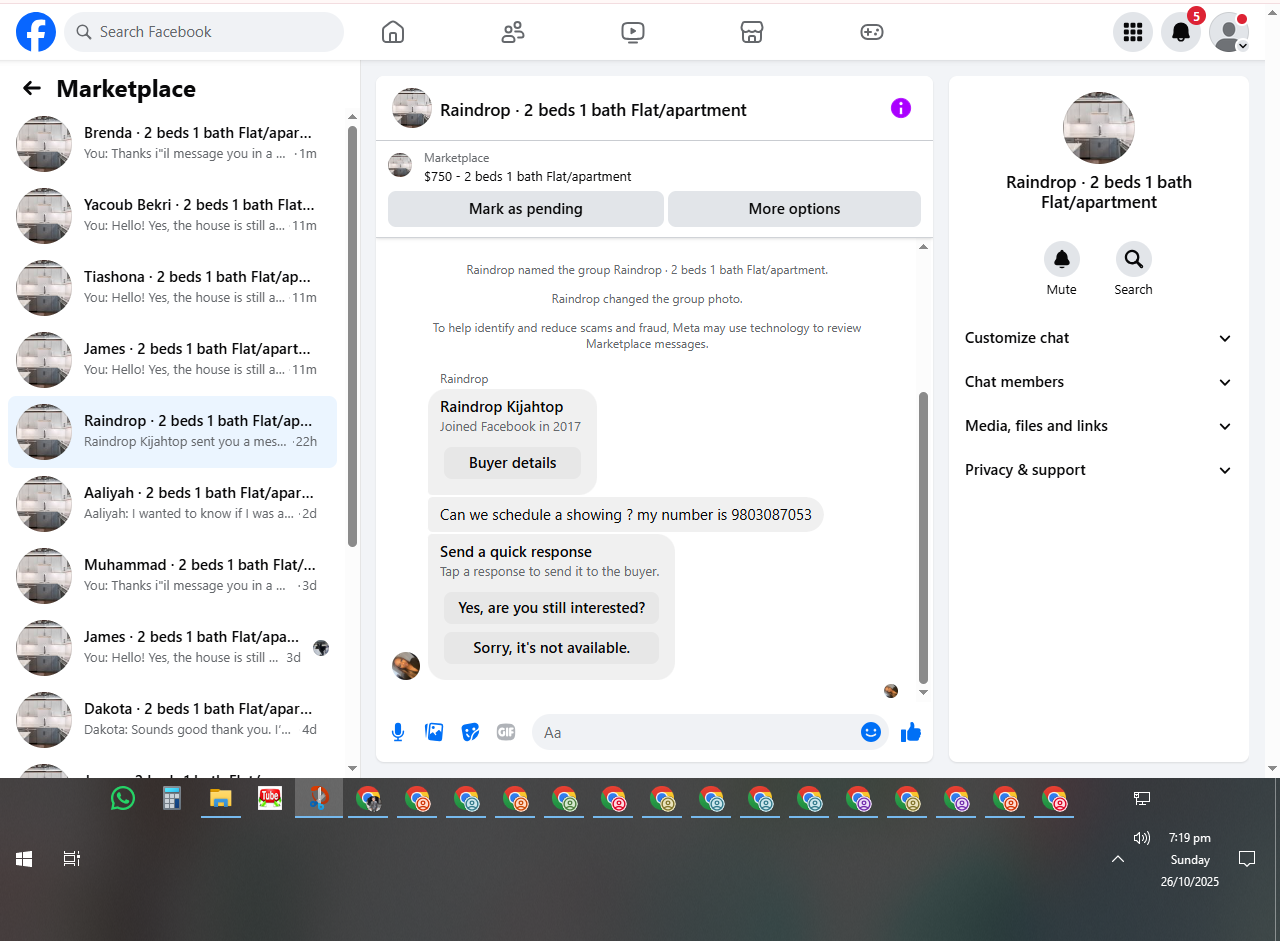
Task: Open the Windows notification center icon
Action: [1247, 859]
